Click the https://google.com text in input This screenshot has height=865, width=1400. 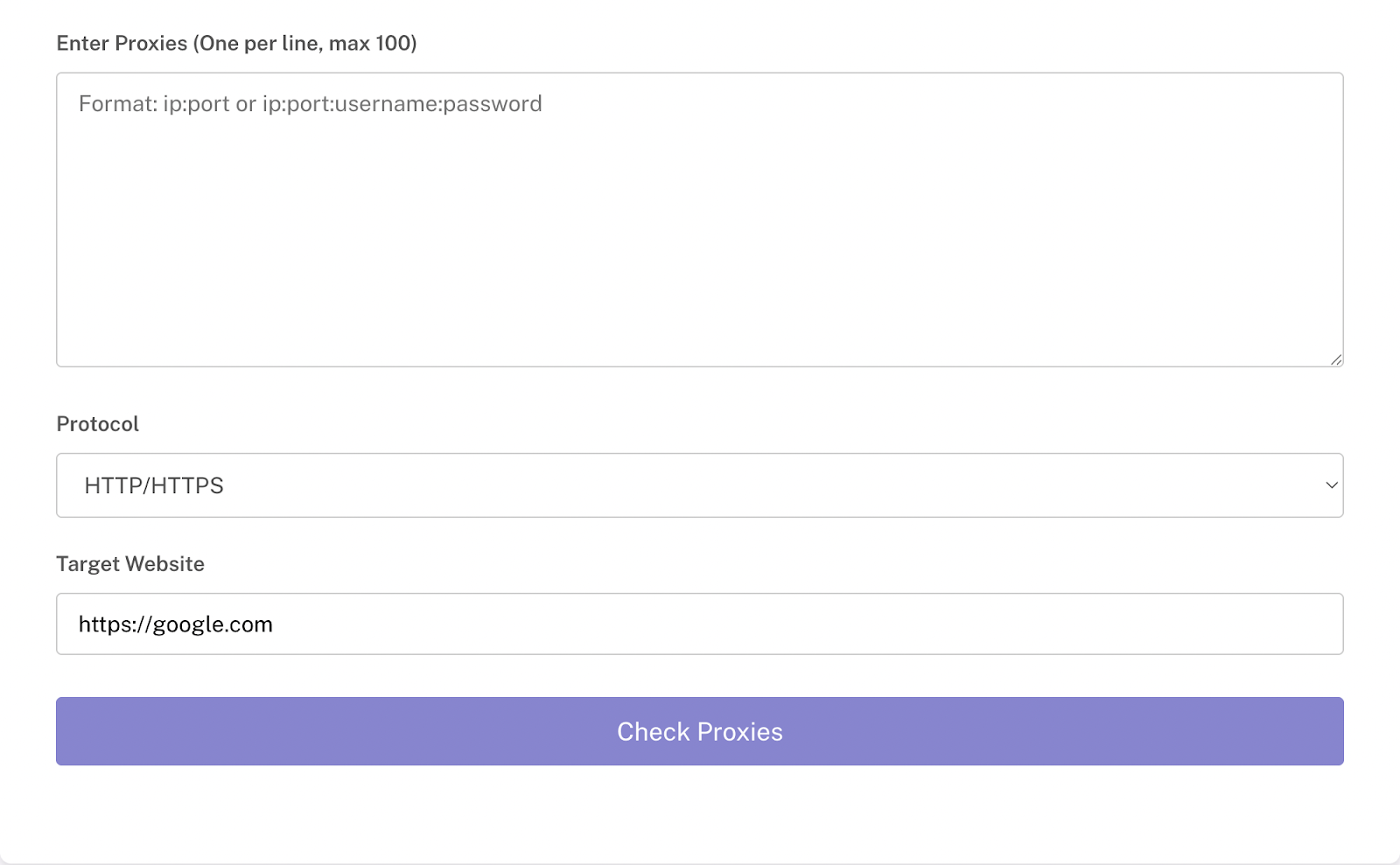pos(176,624)
